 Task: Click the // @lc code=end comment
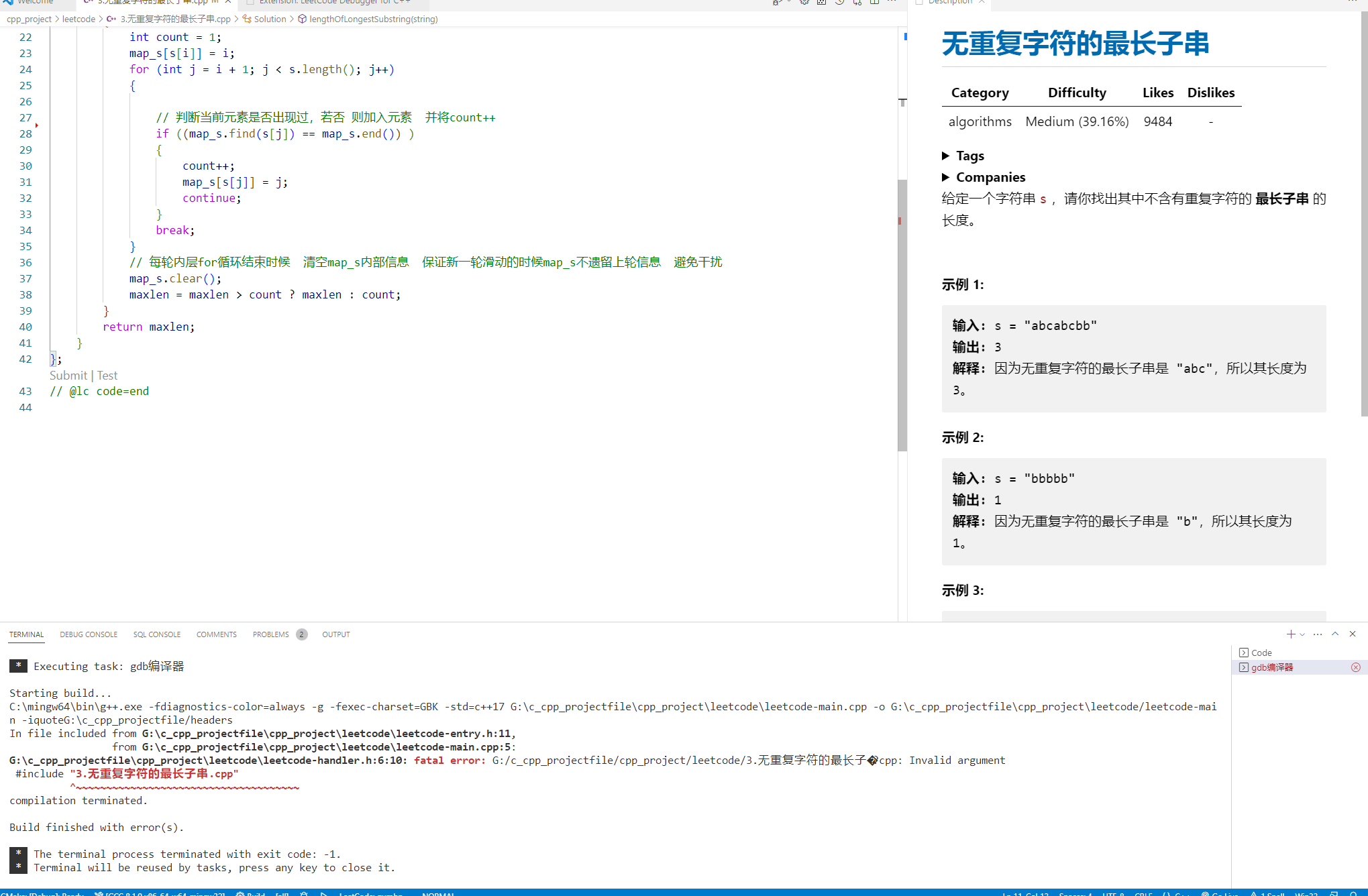click(99, 391)
